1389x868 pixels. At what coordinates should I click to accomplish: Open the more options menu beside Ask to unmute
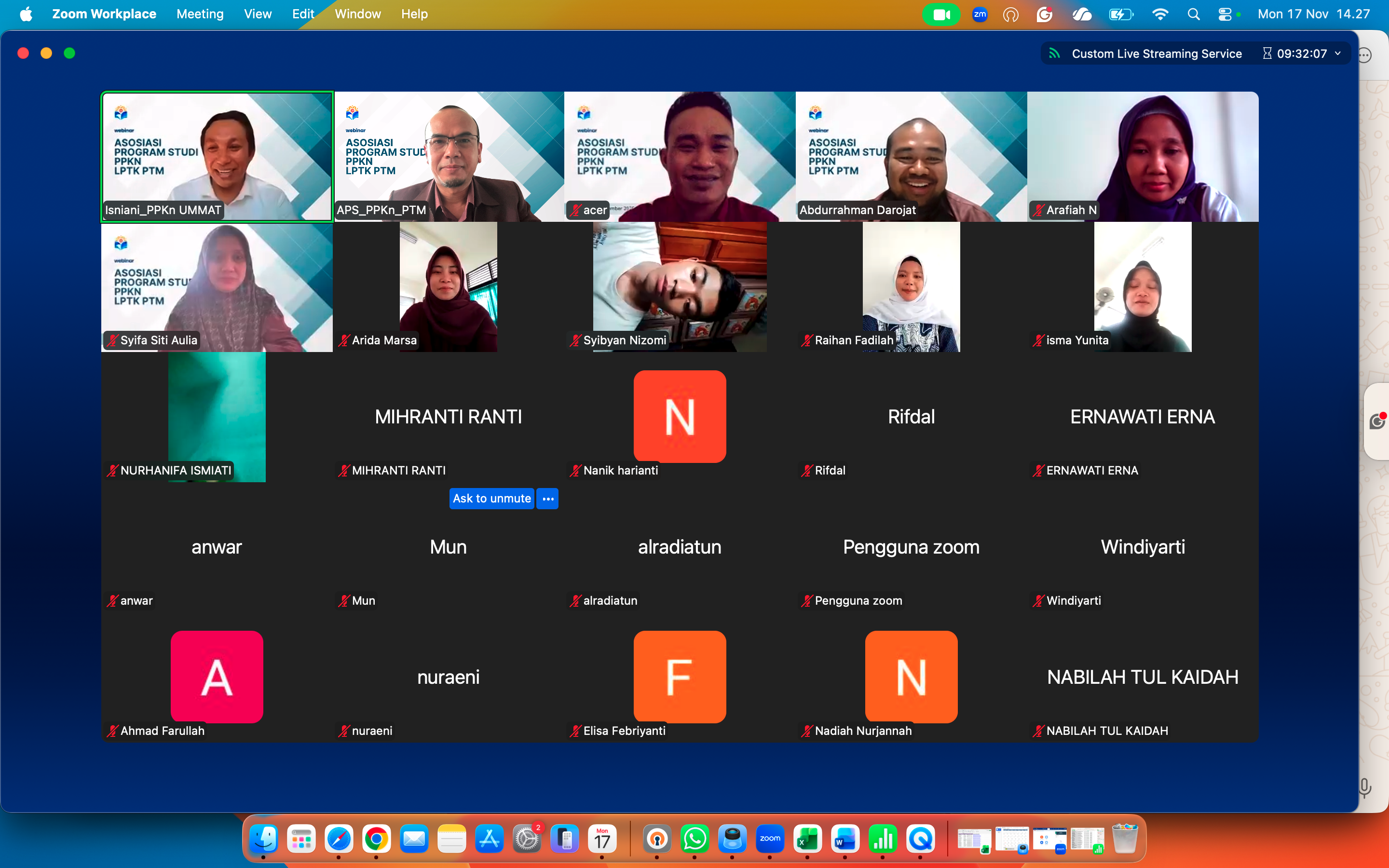[x=547, y=498]
